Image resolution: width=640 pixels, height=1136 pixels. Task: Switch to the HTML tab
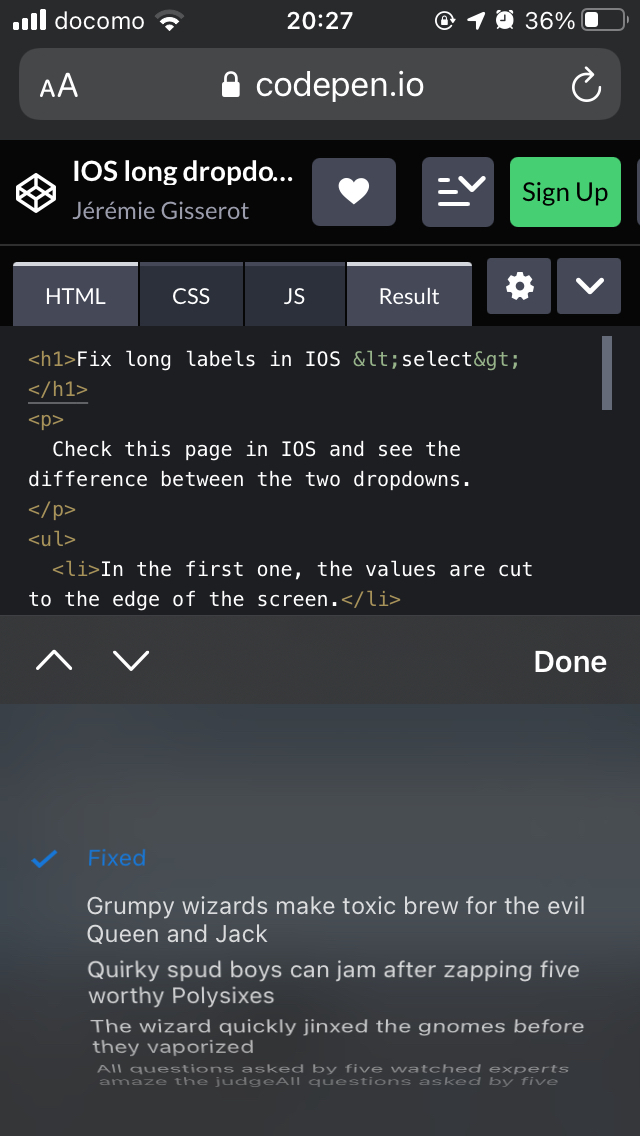[75, 295]
